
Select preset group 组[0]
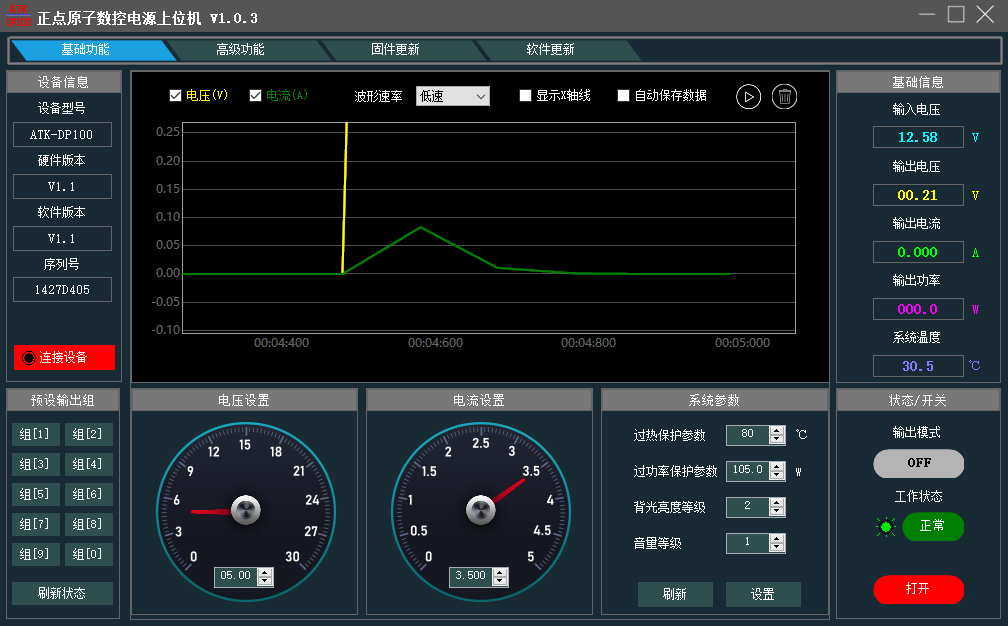pos(89,554)
